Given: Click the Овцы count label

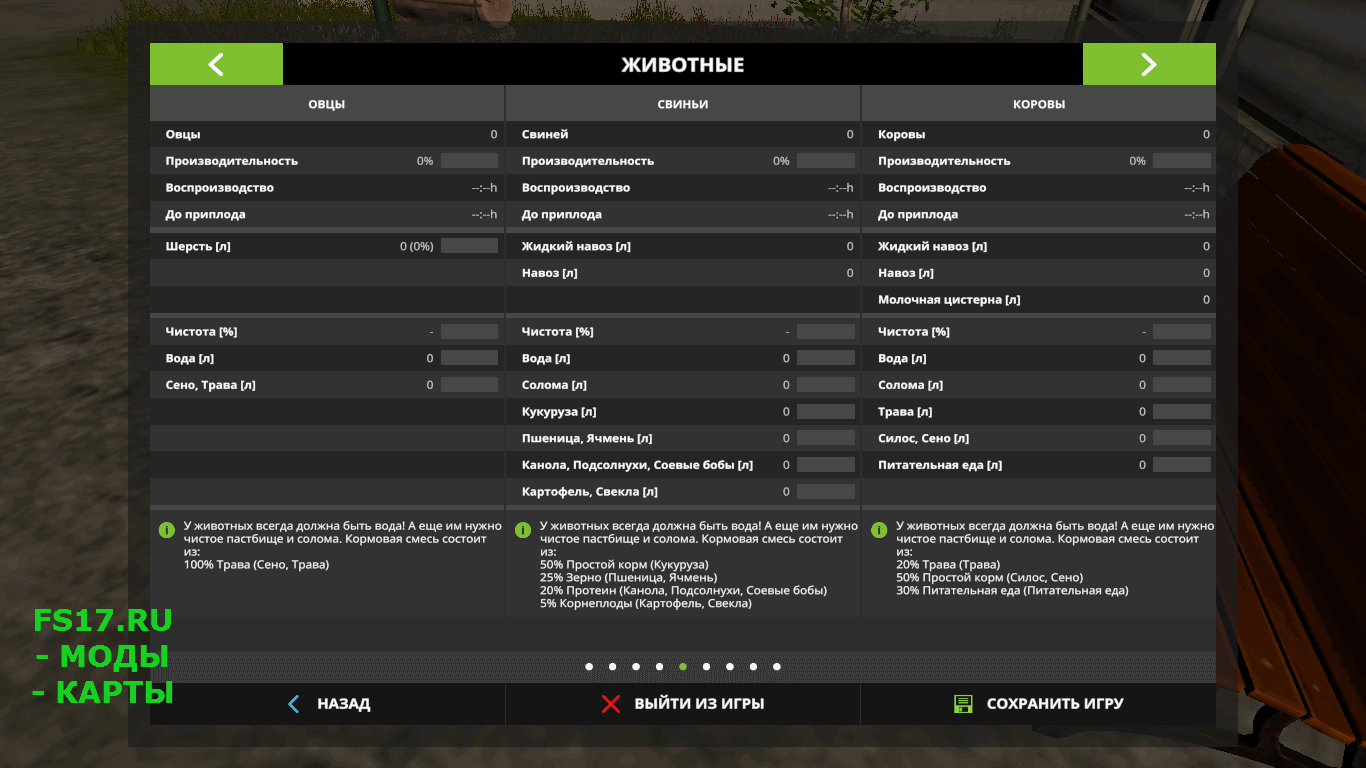Looking at the screenshot, I should click(183, 134).
